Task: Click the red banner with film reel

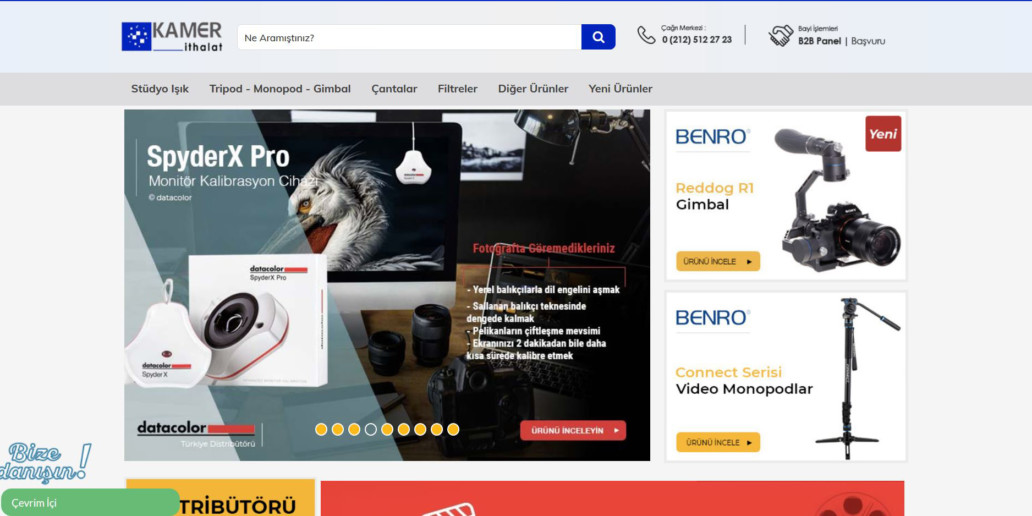Action: pyautogui.click(x=612, y=498)
